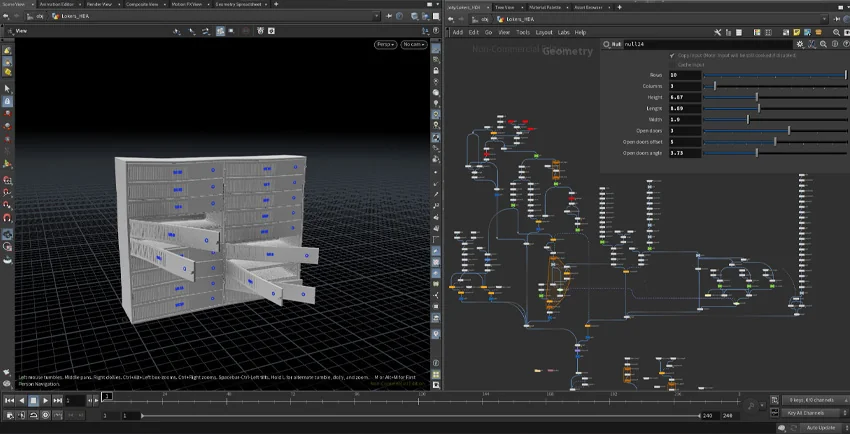
Task: Expand the scene view path dropdown
Action: (377, 16)
